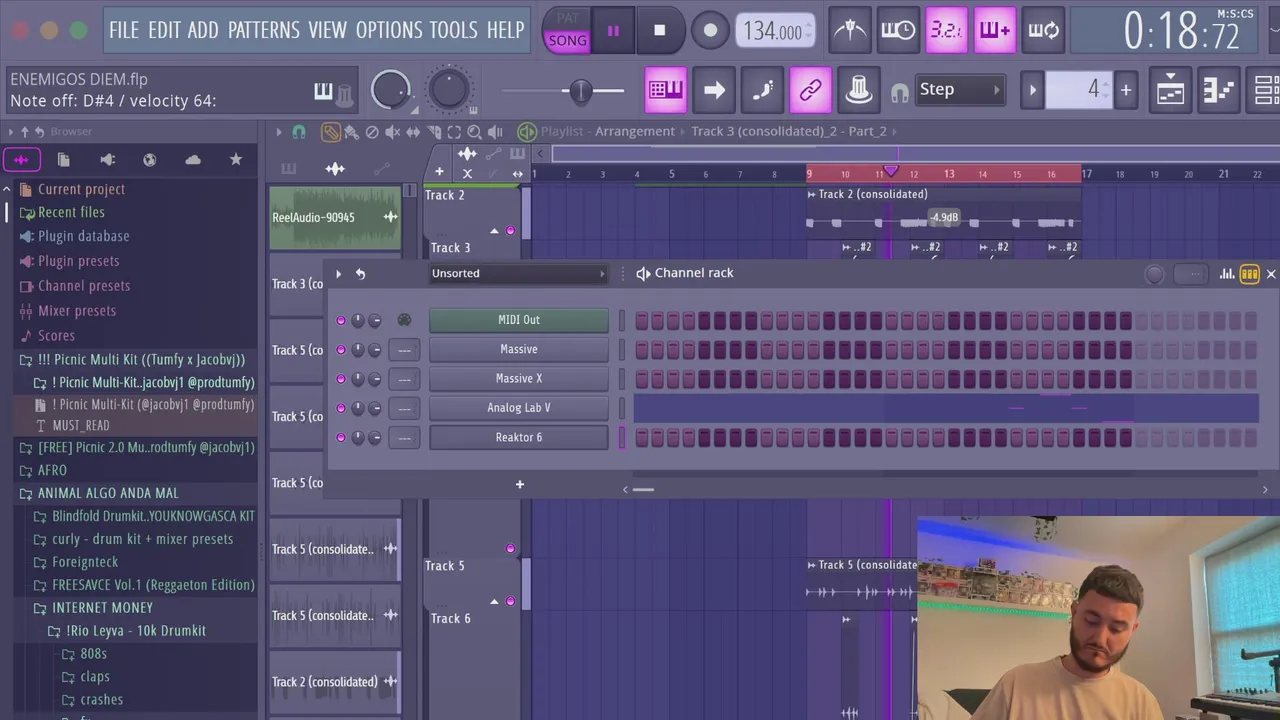1280x720 pixels.
Task: Select the Massive X channel button
Action: 518,378
